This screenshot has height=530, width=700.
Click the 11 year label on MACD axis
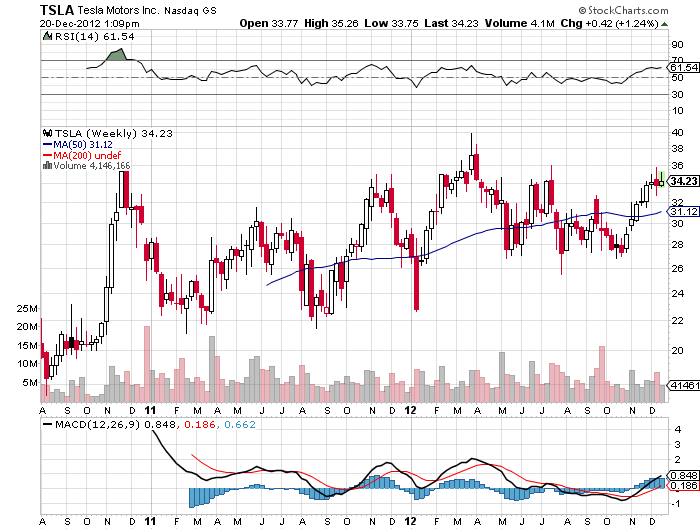[151, 522]
